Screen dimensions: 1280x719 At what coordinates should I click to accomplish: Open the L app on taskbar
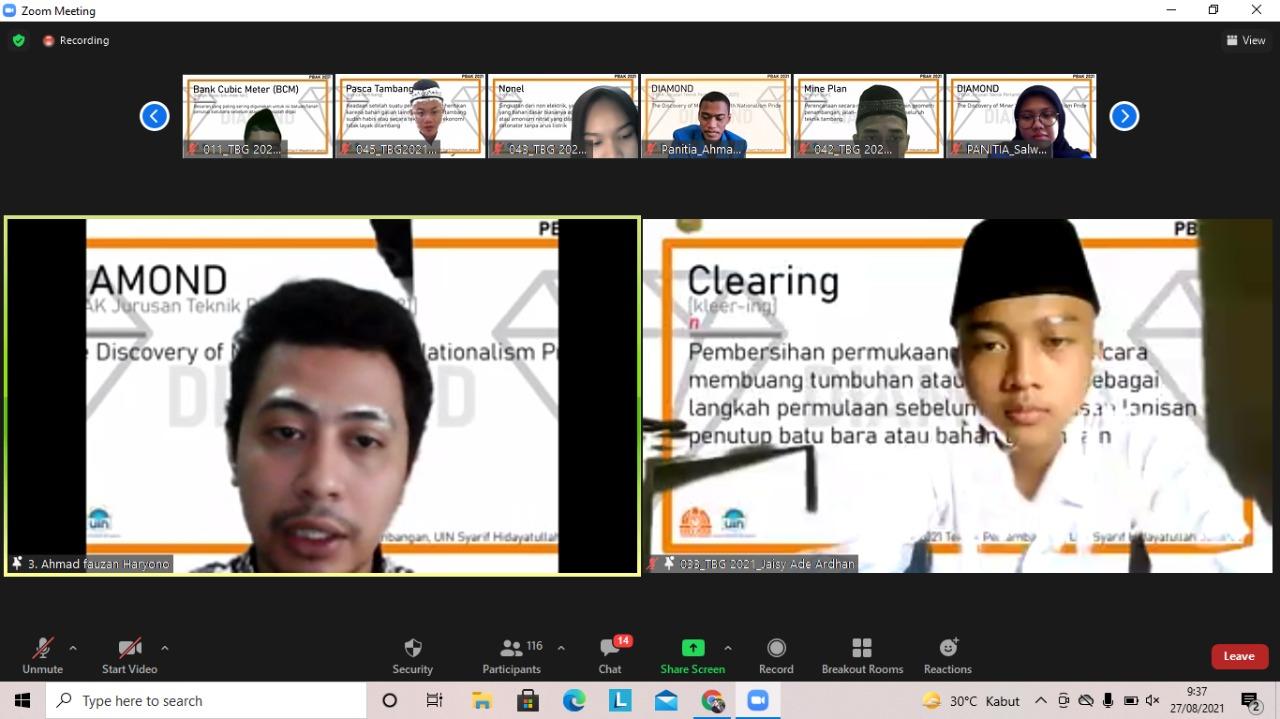pyautogui.click(x=620, y=701)
